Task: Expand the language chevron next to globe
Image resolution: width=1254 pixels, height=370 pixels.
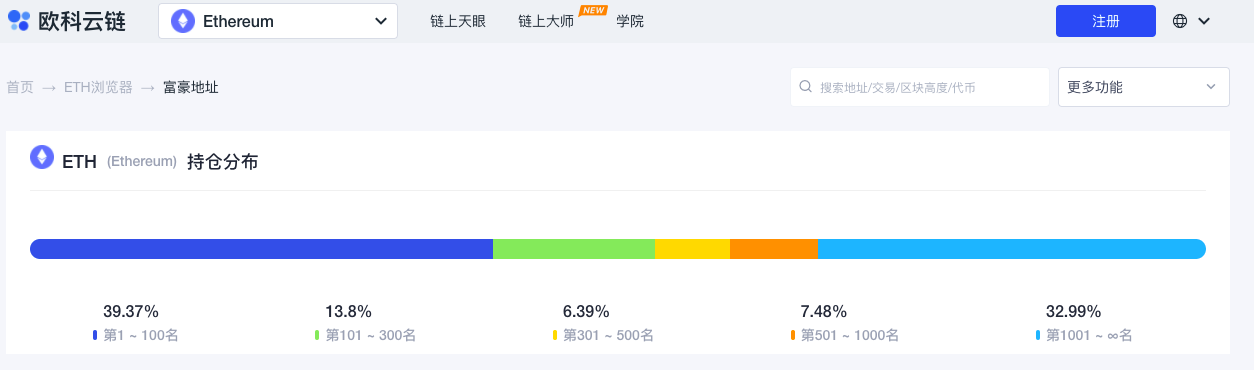Action: (1204, 21)
